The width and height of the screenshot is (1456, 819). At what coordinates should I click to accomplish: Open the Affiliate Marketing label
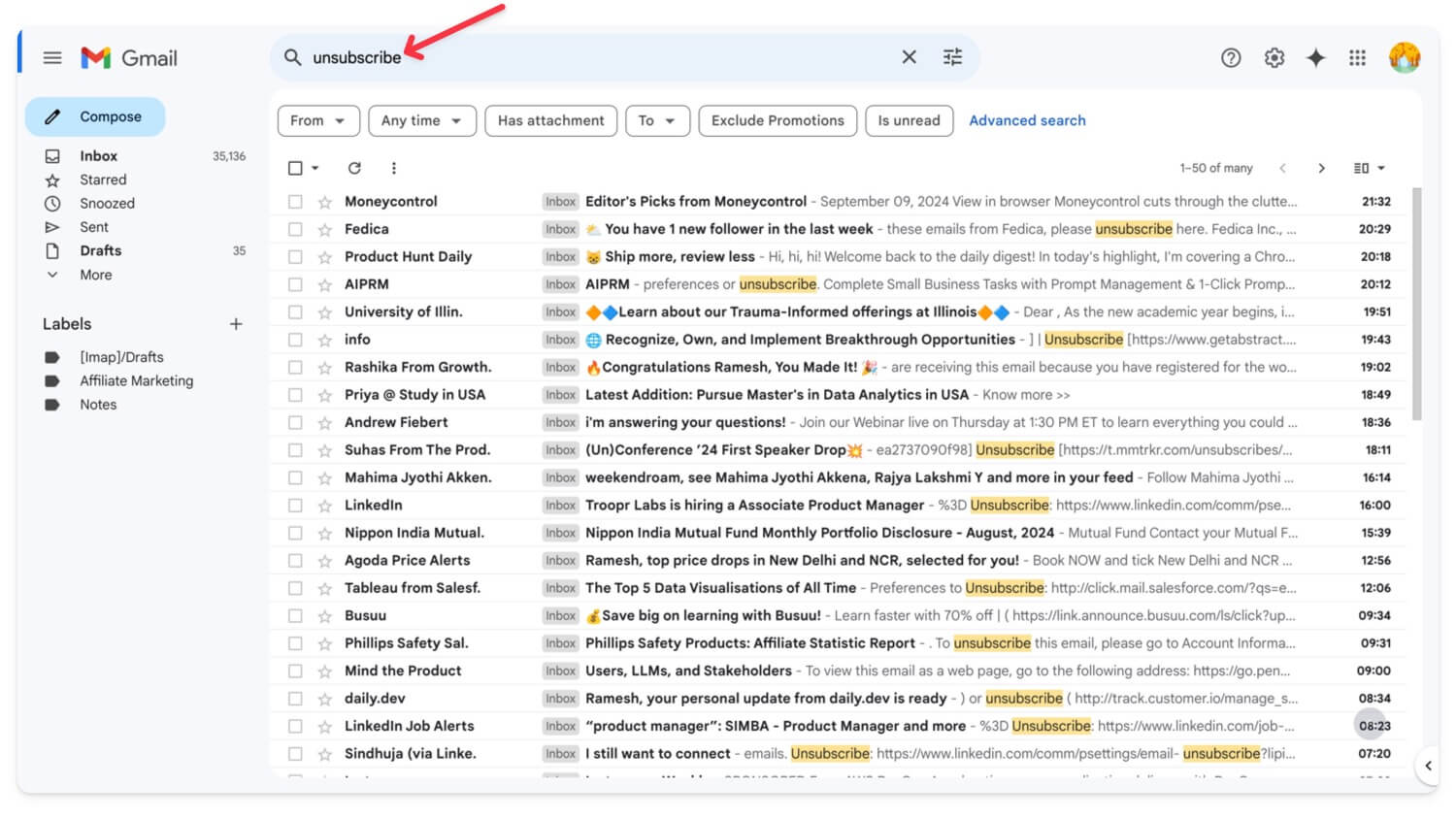click(x=136, y=381)
